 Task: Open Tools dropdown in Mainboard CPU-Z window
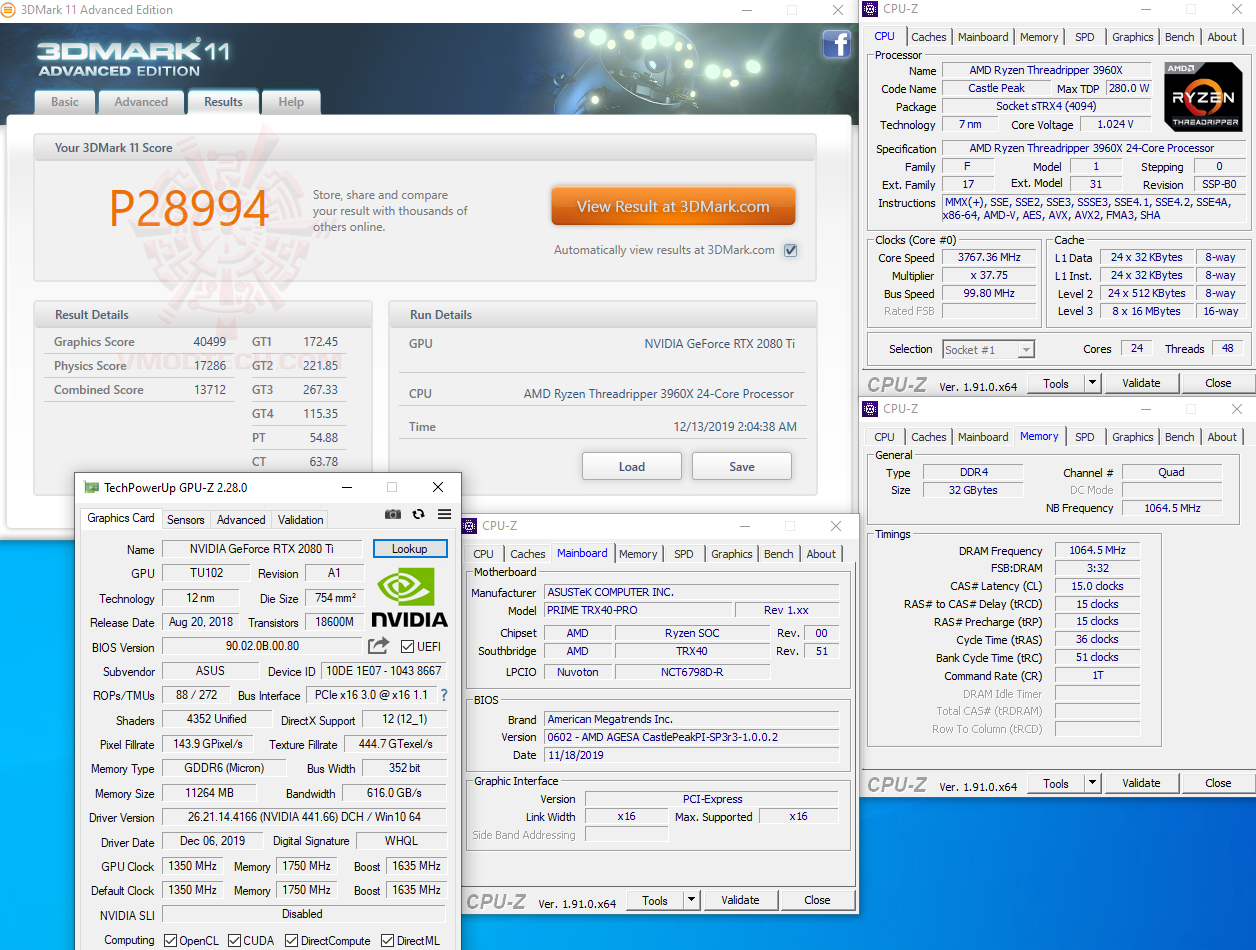(690, 900)
